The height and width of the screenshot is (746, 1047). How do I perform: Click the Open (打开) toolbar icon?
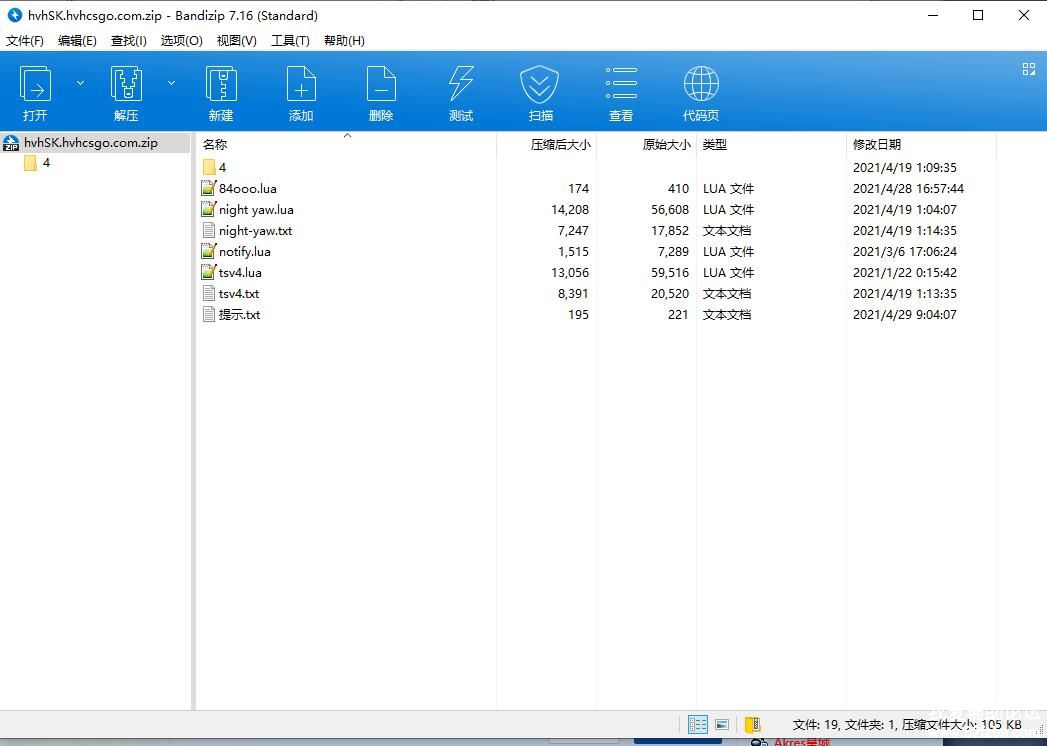[x=35, y=83]
